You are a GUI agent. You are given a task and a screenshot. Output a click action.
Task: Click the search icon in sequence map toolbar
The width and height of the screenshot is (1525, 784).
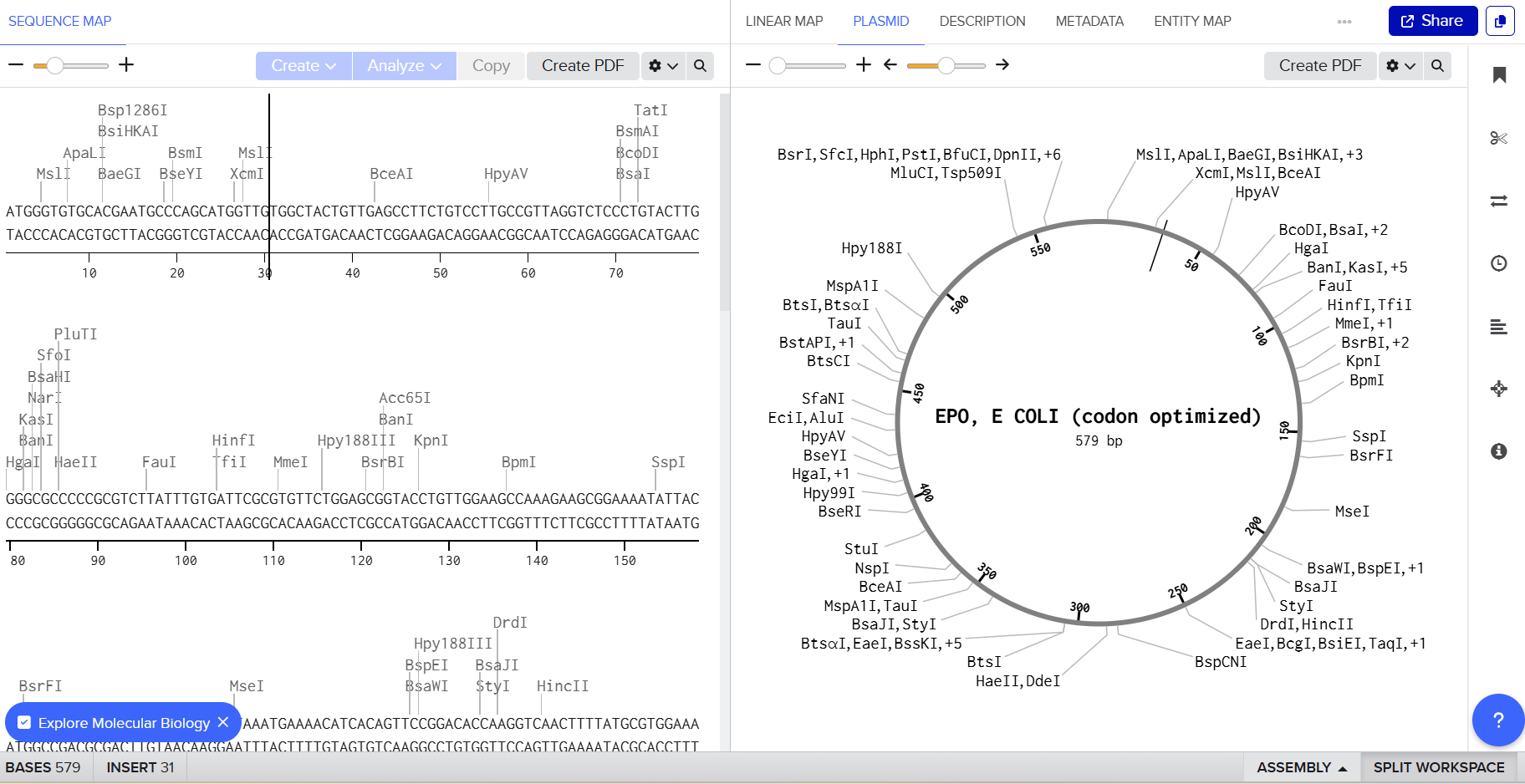[x=700, y=65]
